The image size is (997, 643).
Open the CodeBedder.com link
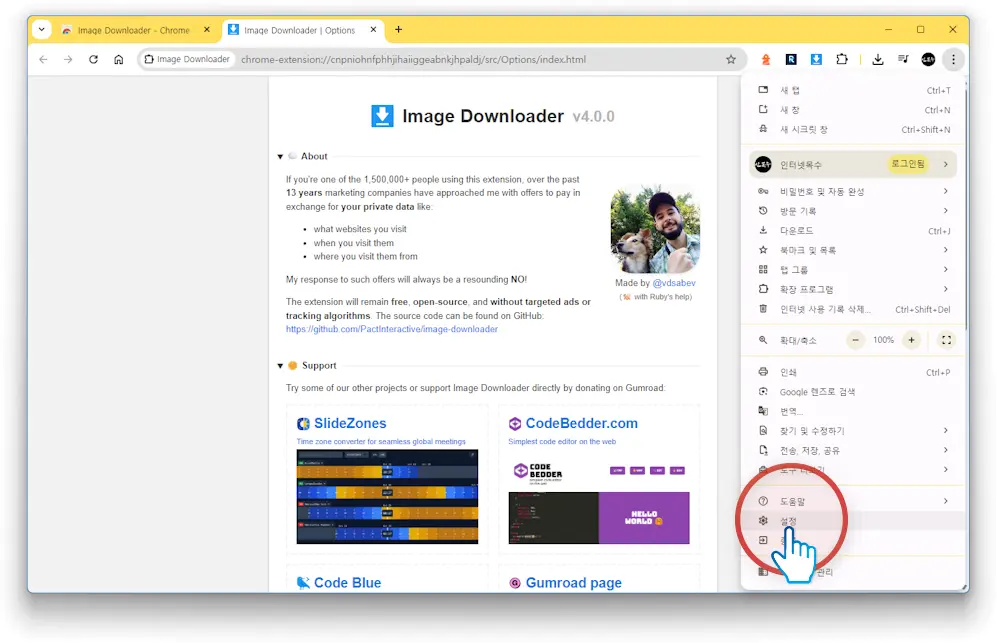[x=581, y=423]
